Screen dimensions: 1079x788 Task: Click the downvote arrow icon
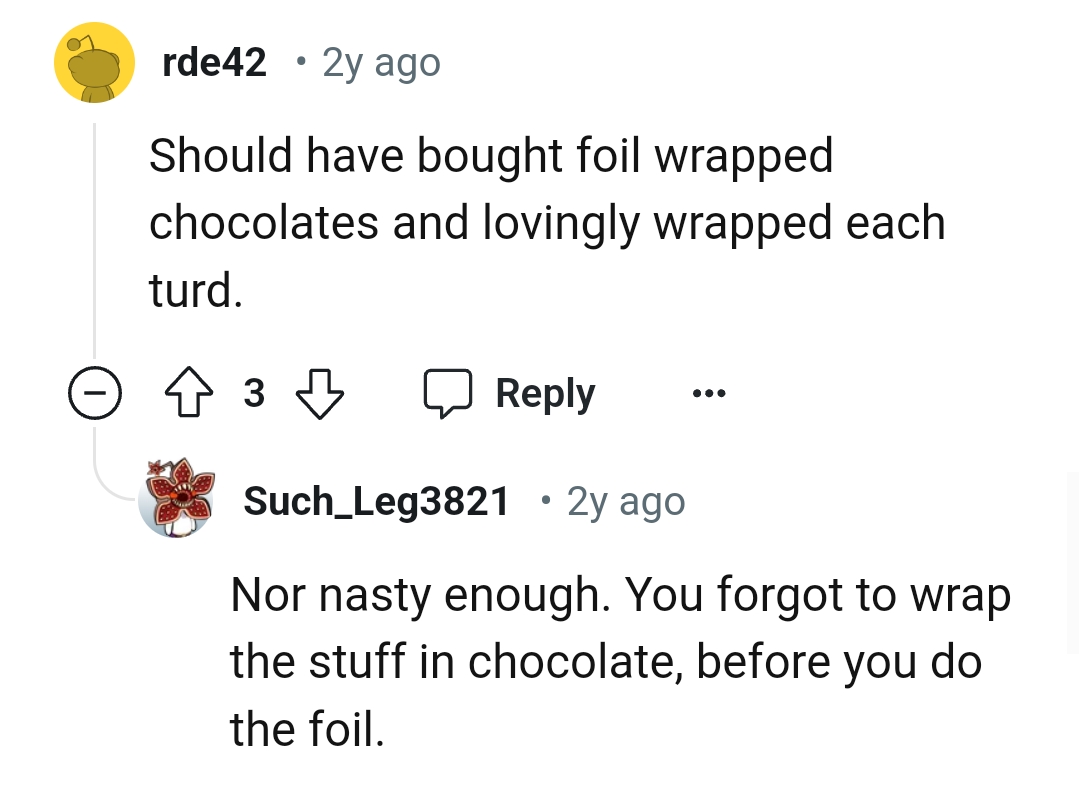[318, 393]
